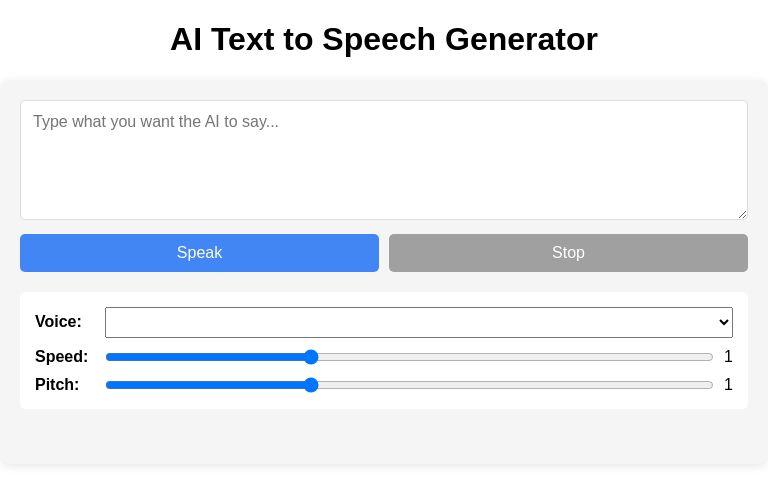The image size is (768, 480).
Task: Click the Pitch label
Action: pyautogui.click(x=57, y=385)
